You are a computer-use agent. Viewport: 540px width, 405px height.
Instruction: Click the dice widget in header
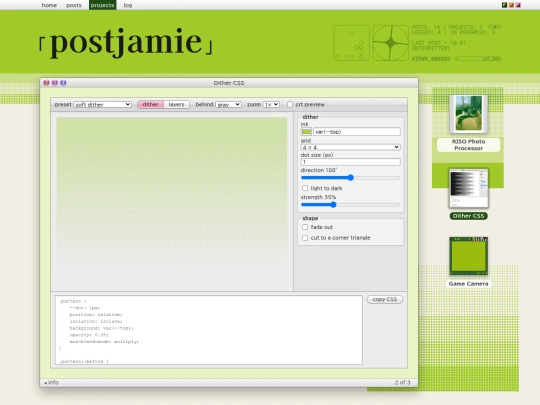tap(351, 43)
